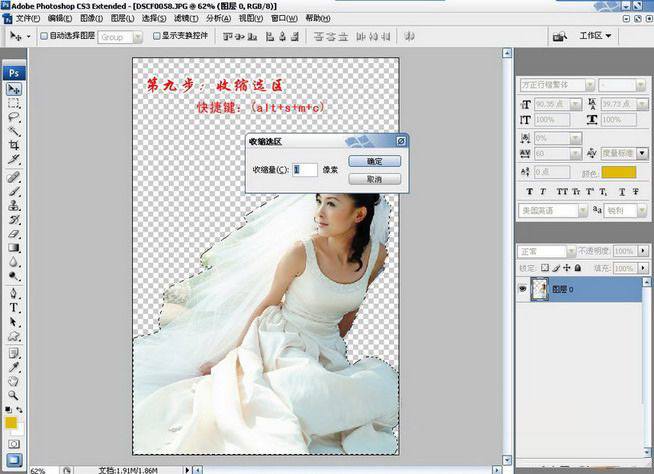Select the Zoom magnifier tool
The image size is (654, 474).
[14, 395]
